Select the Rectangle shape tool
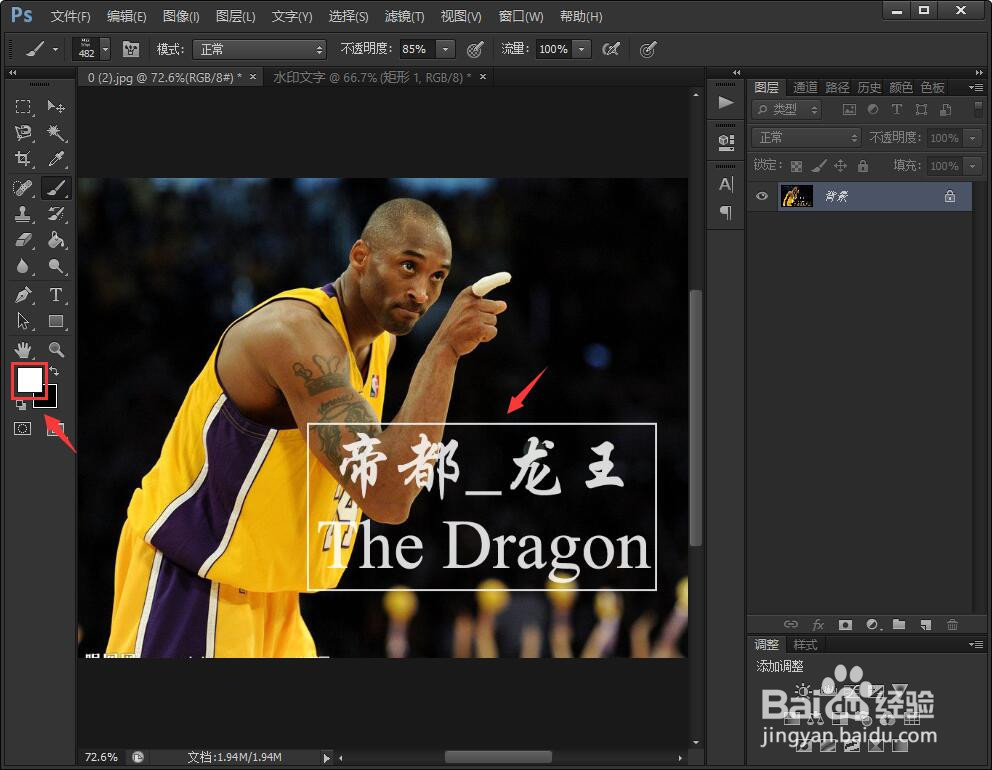992x770 pixels. [x=56, y=321]
